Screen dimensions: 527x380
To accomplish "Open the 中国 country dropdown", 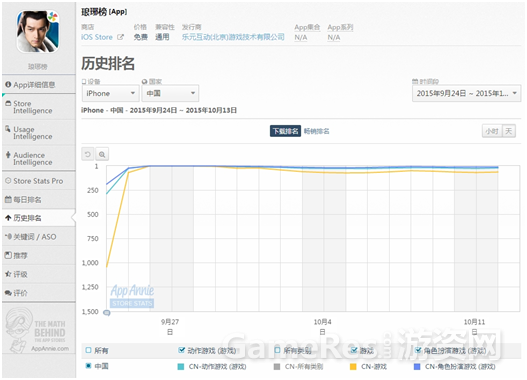I will point(170,93).
